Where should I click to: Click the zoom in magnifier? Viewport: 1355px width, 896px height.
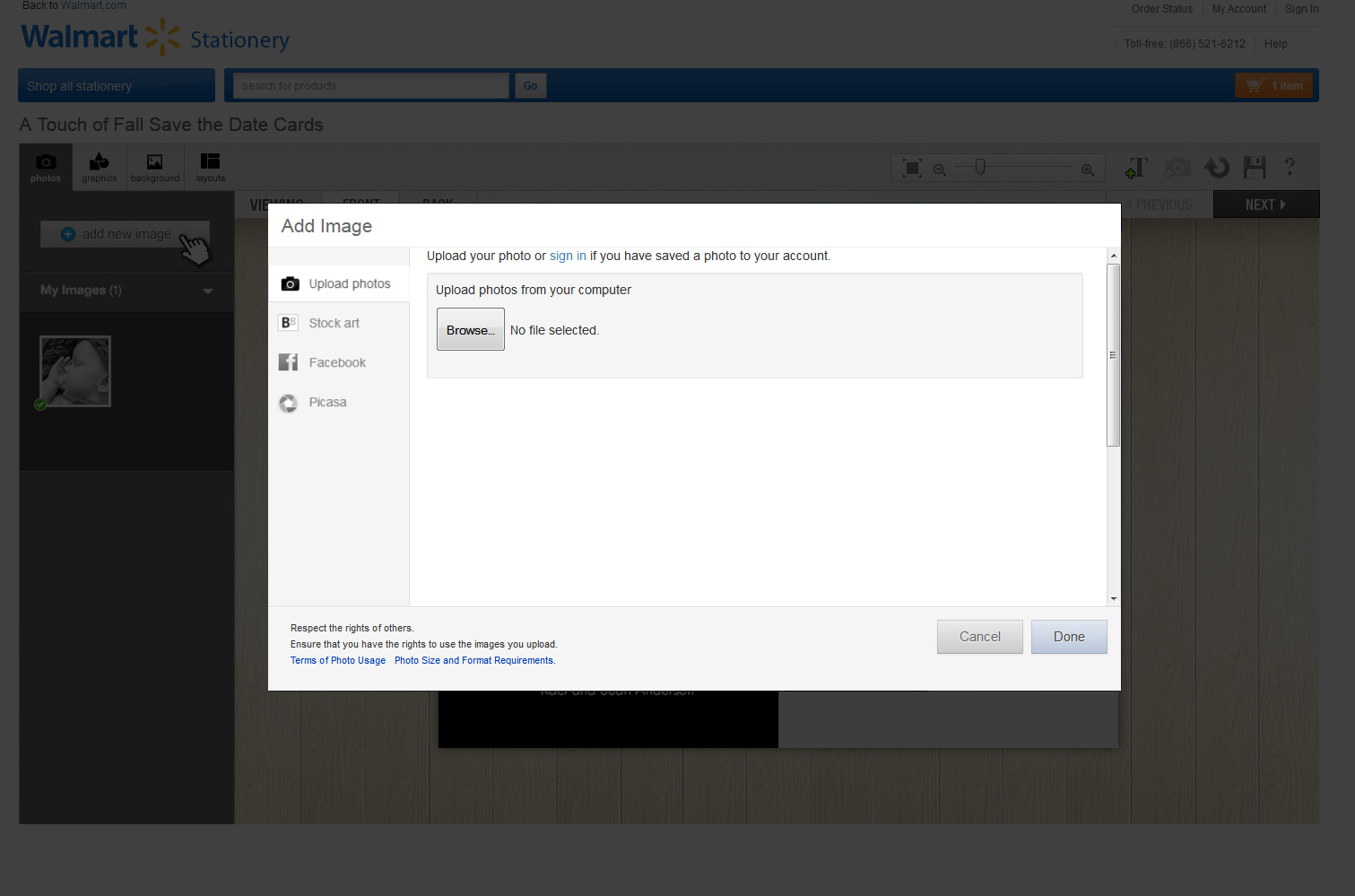1087,170
